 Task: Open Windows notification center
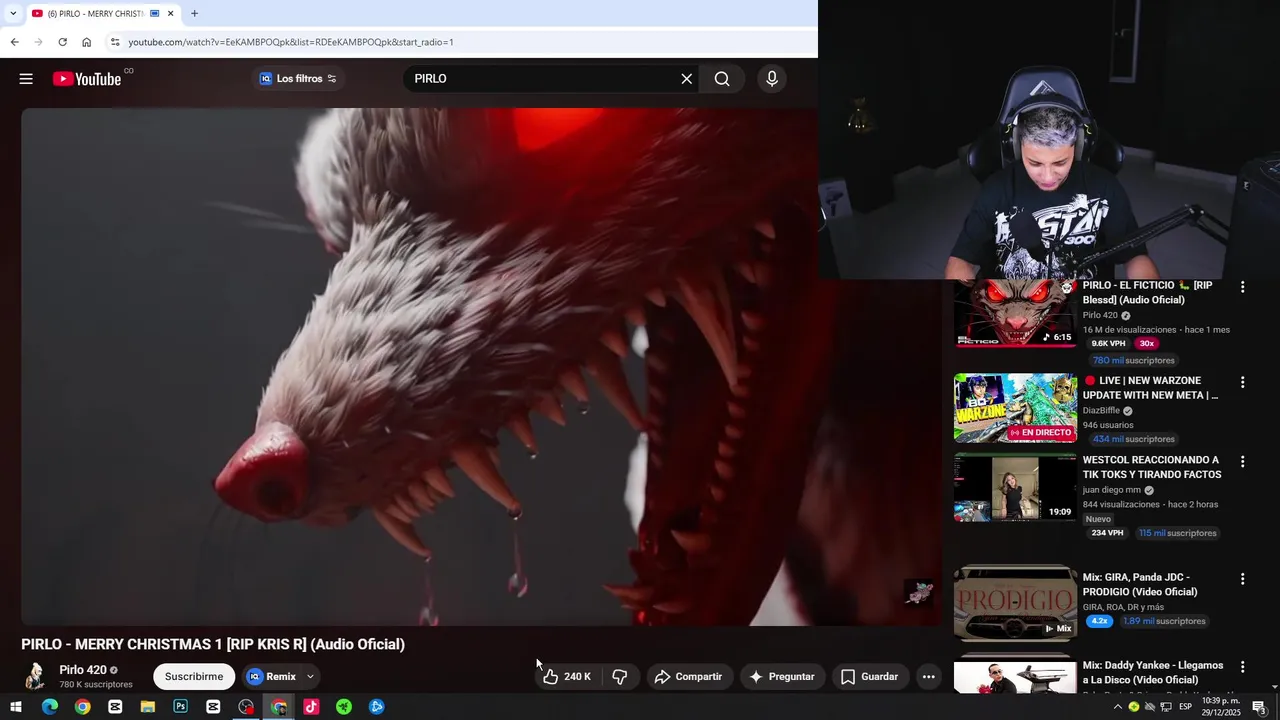click(x=1259, y=707)
